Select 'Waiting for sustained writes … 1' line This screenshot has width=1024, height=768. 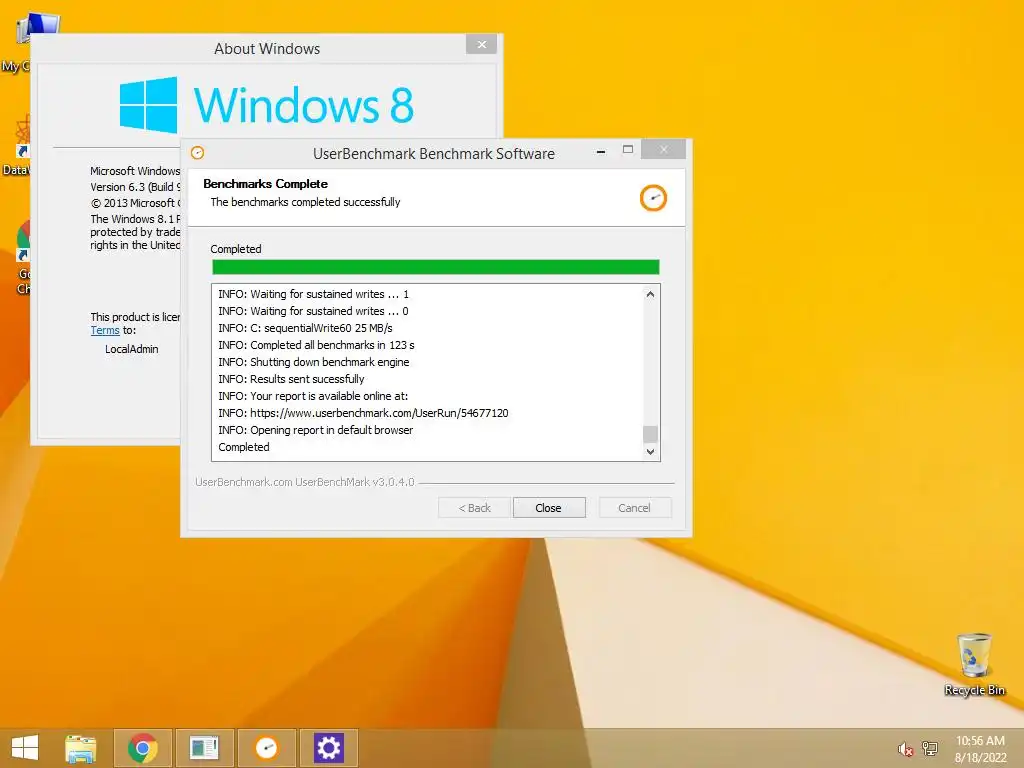[313, 294]
